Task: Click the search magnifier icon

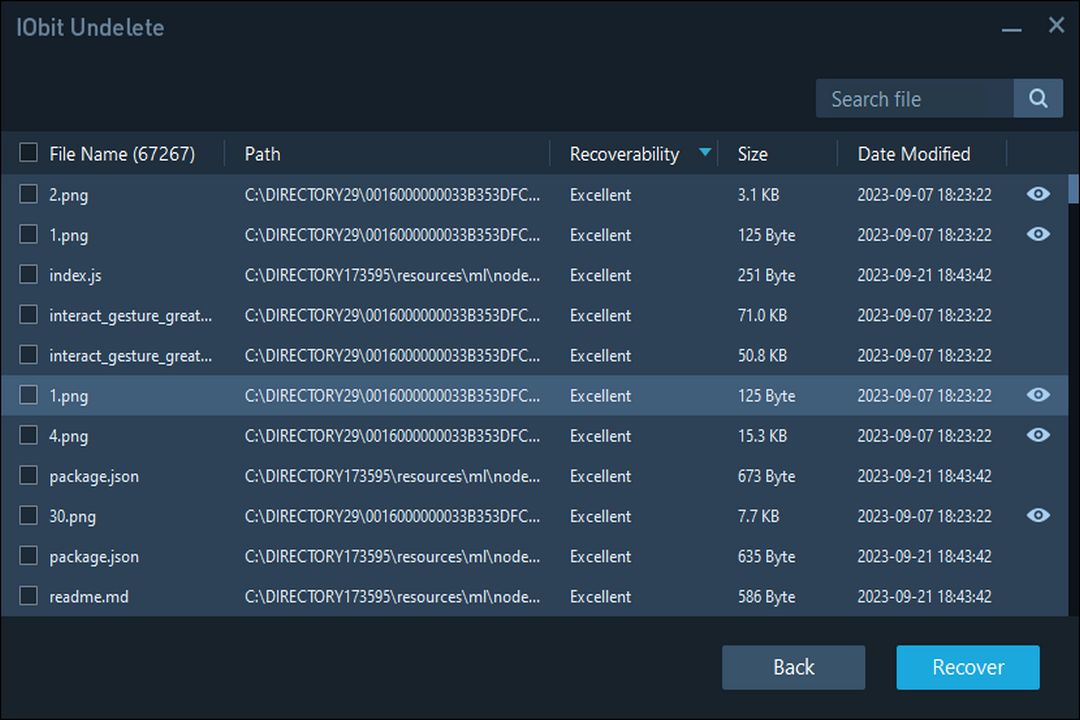Action: pyautogui.click(x=1038, y=98)
